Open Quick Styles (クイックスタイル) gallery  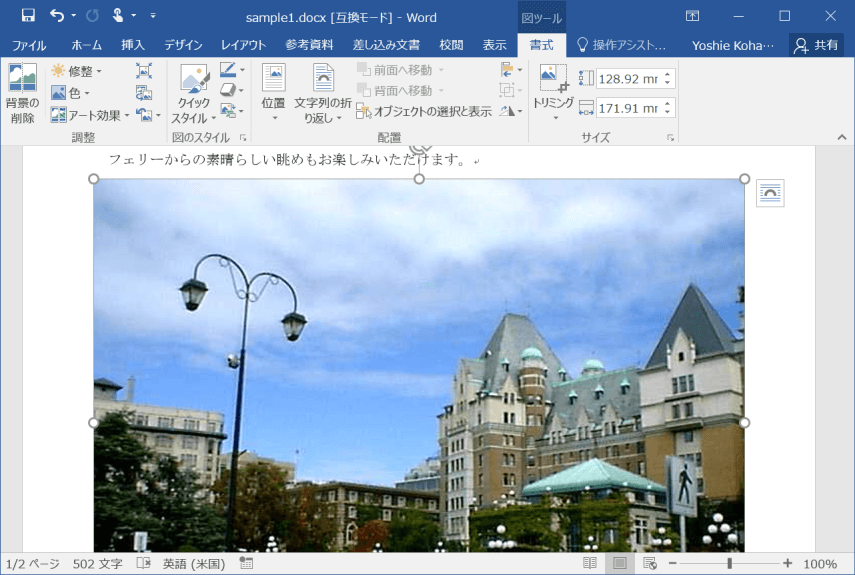[x=194, y=94]
